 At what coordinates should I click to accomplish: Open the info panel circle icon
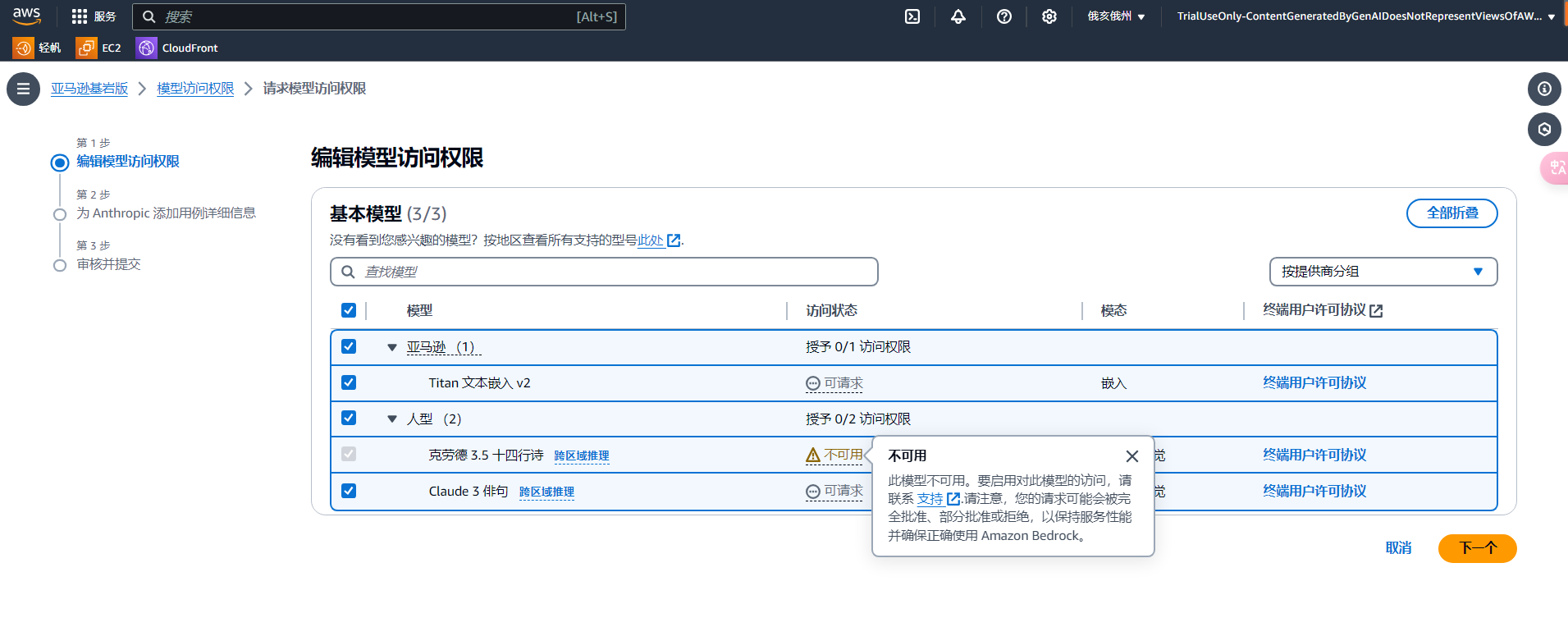coord(1544,89)
